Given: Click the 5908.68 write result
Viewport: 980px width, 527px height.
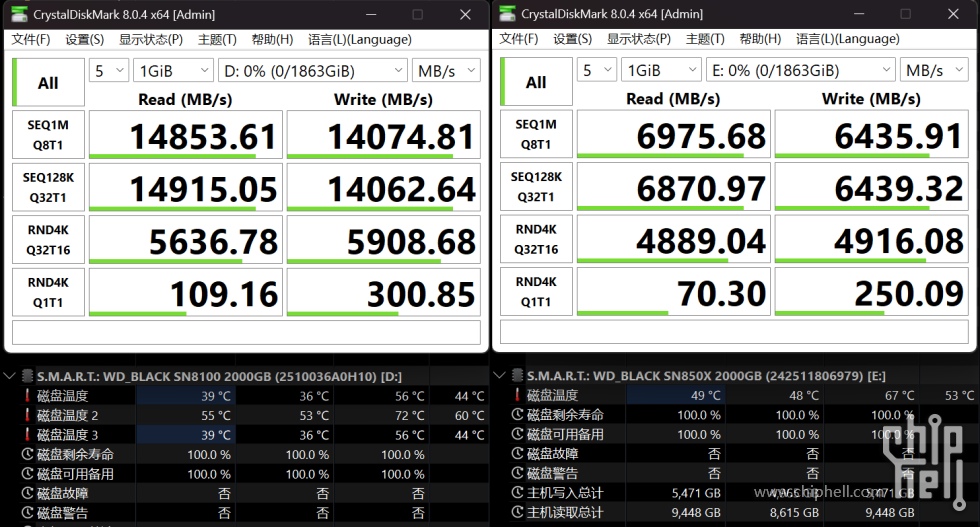Looking at the screenshot, I should click(384, 240).
